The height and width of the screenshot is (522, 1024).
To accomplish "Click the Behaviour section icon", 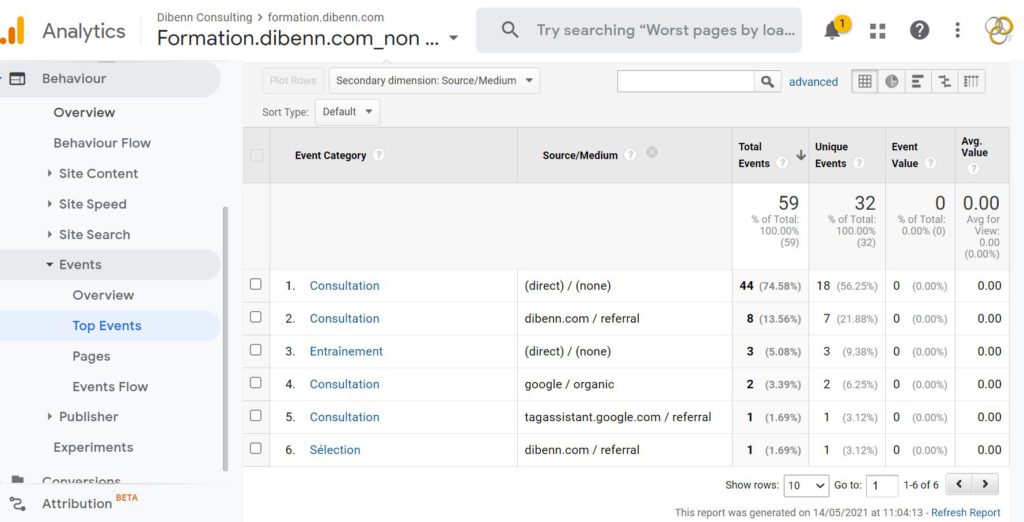I will (18, 78).
